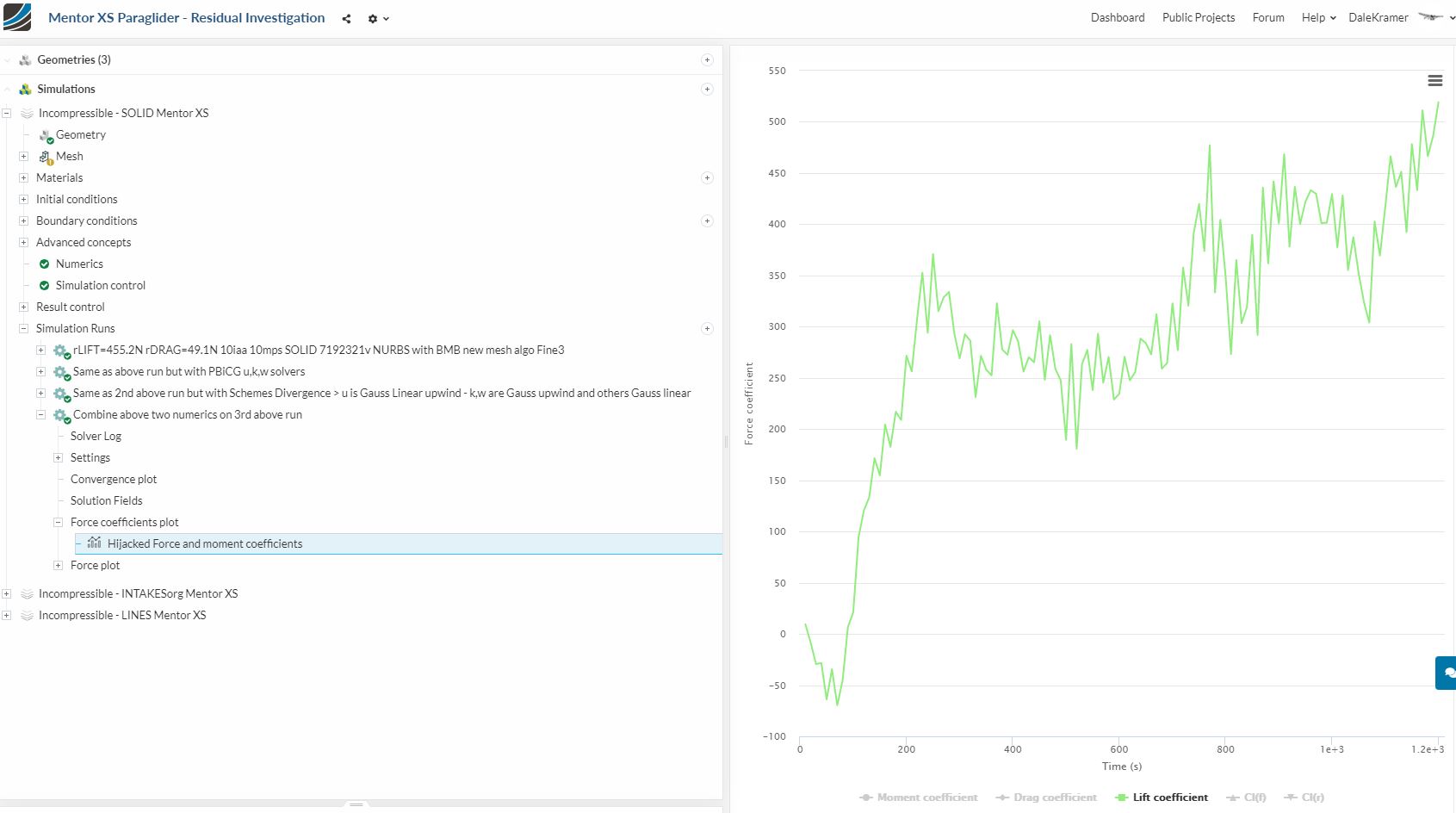The width and height of the screenshot is (1456, 813).
Task: Open the Public Projects link
Action: coord(1198,18)
